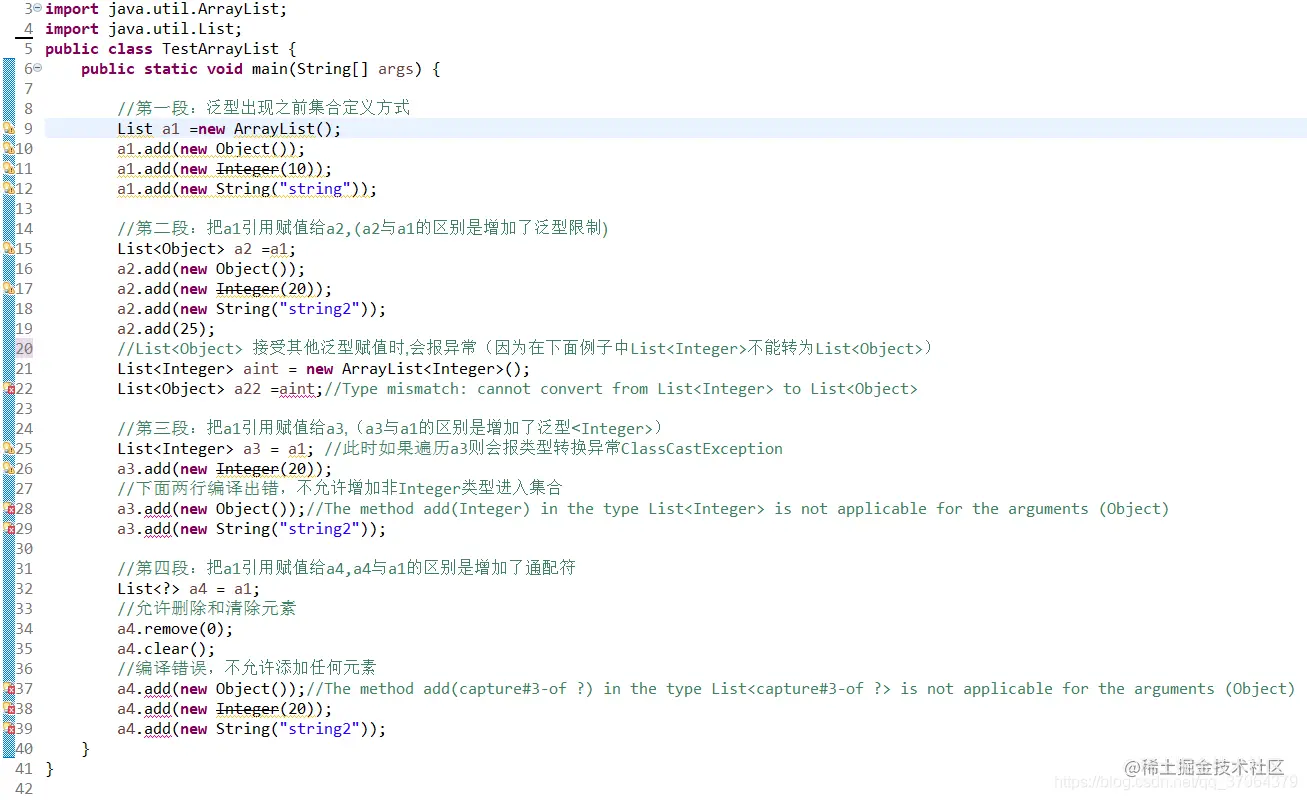Viewport: 1307px width, 800px height.
Task: Click the comment "//编译错误，不允许添加任何元素"
Action: pos(247,668)
